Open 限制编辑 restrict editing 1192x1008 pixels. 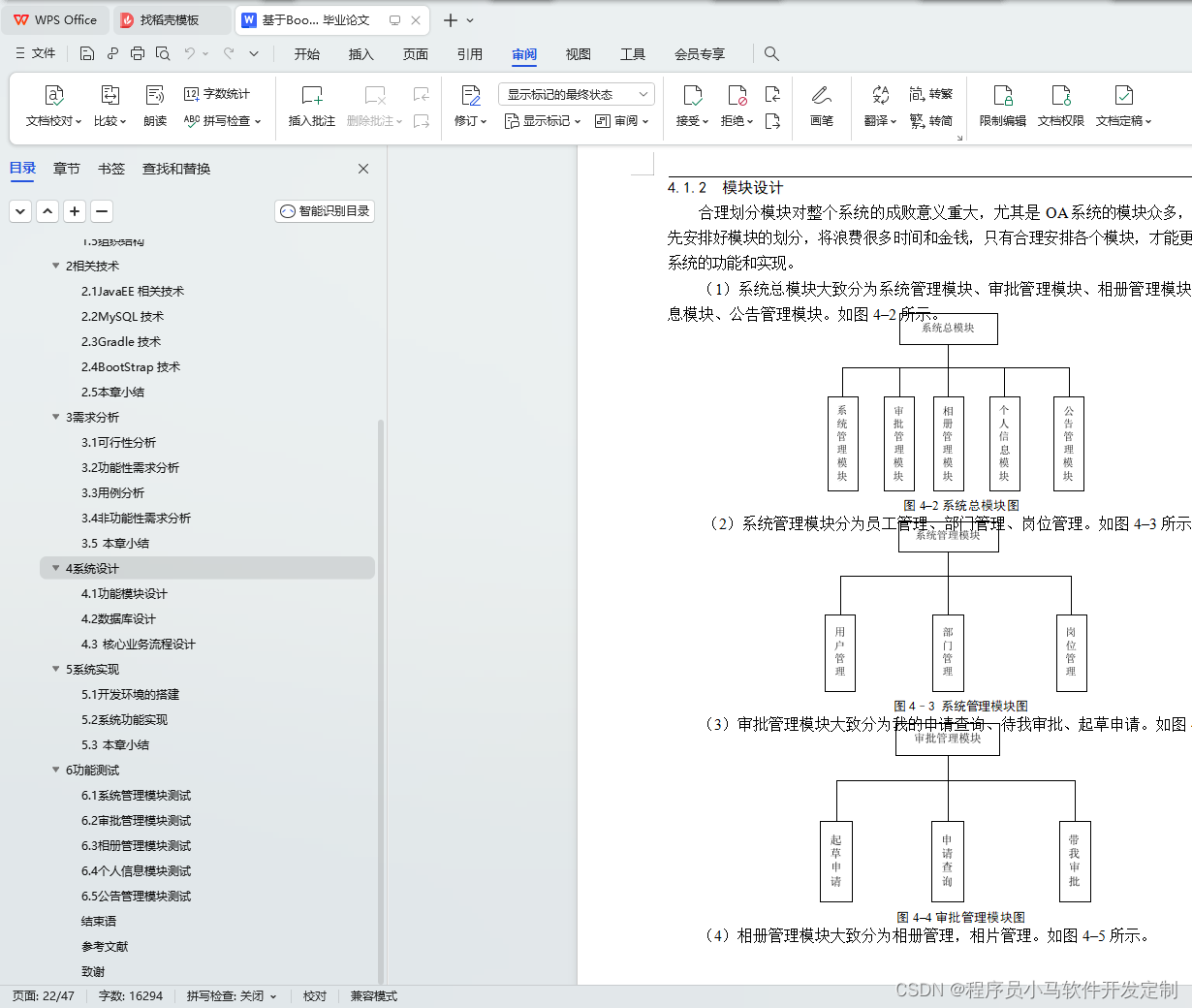(x=1002, y=105)
